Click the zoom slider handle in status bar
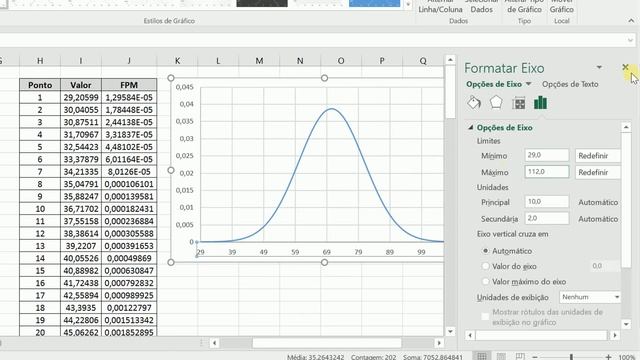 (x=571, y=357)
